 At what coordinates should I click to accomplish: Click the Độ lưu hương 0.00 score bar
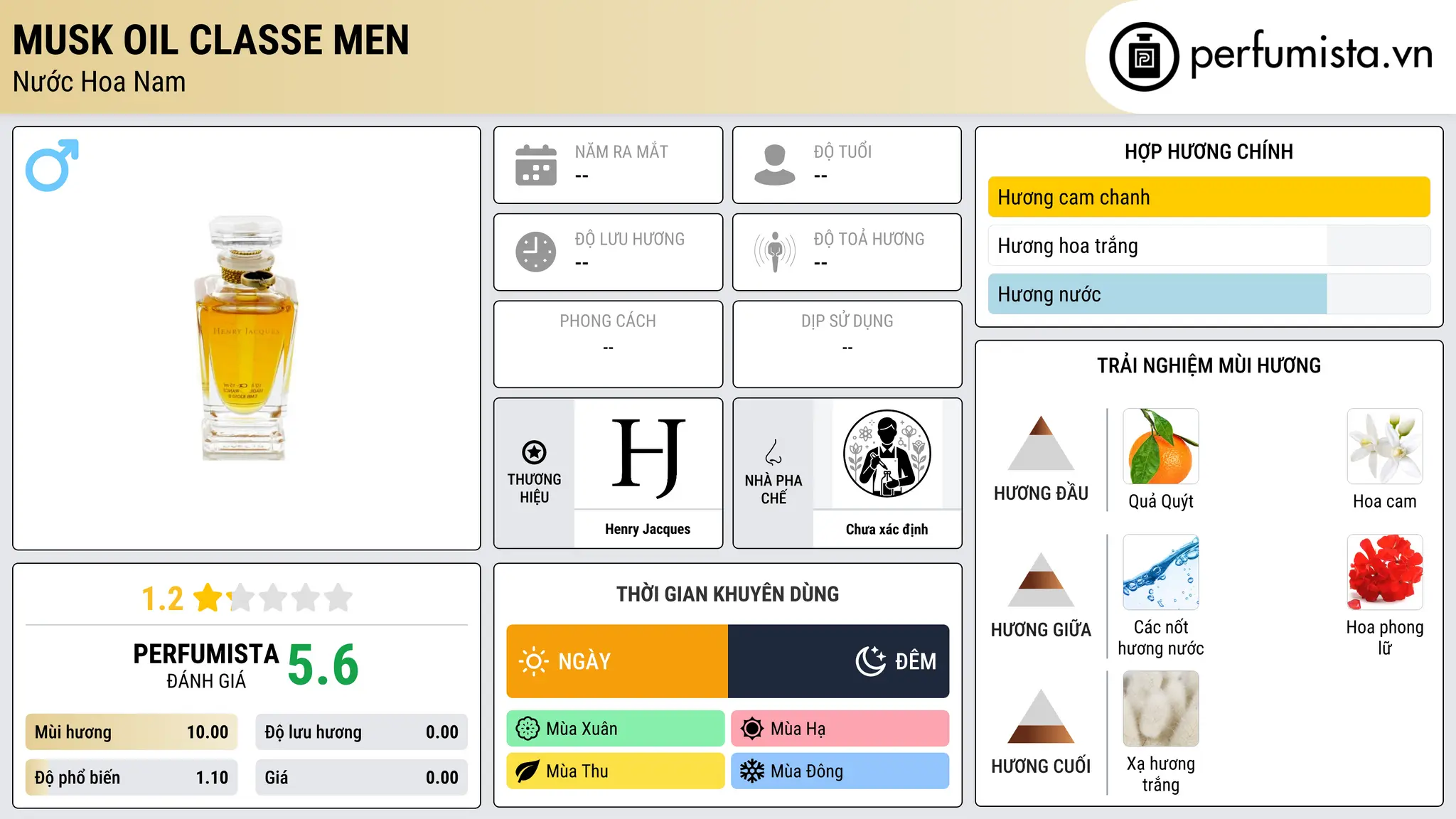click(361, 732)
